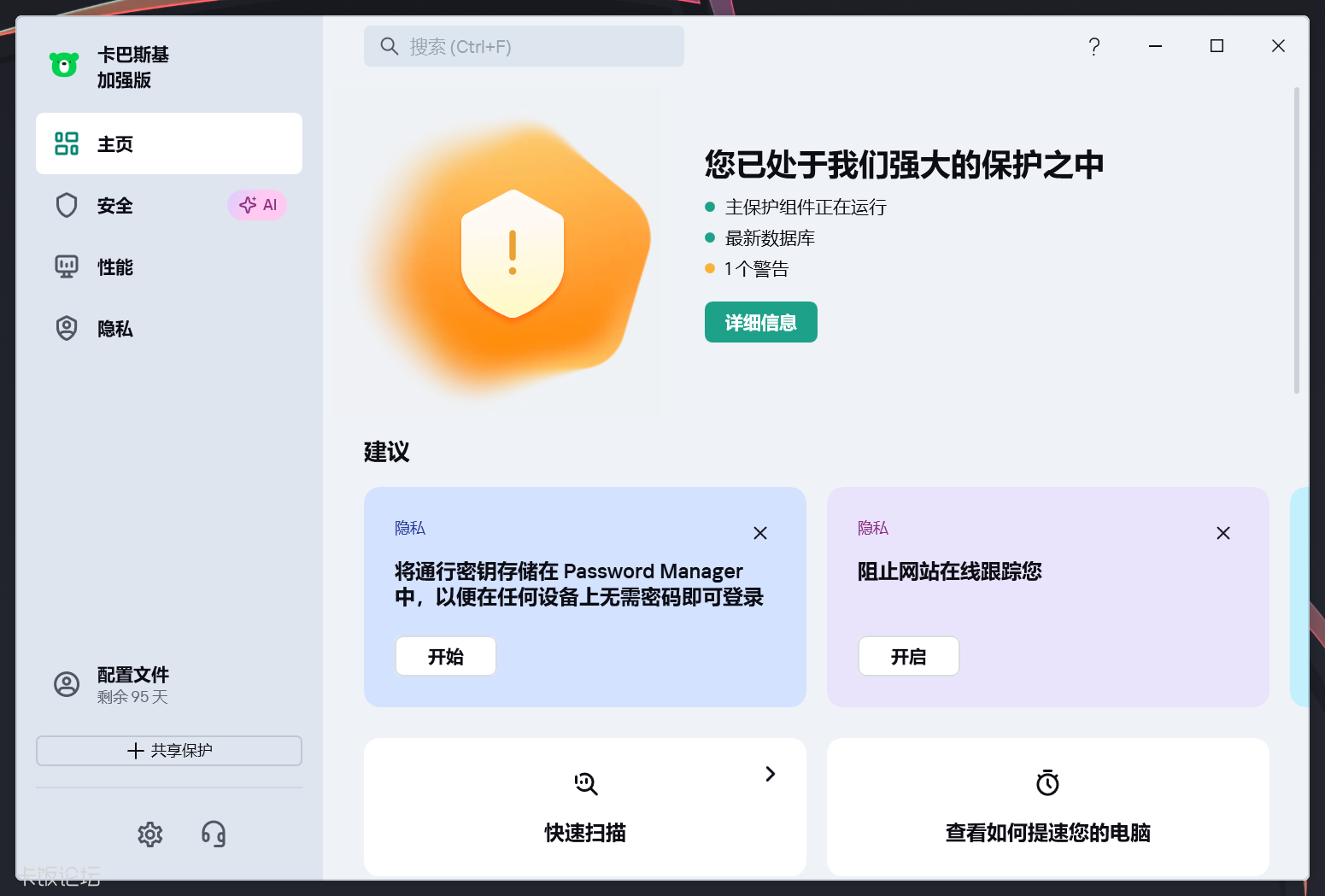
Task: Click the 主保护组件正在运行 status line
Action: click(806, 207)
